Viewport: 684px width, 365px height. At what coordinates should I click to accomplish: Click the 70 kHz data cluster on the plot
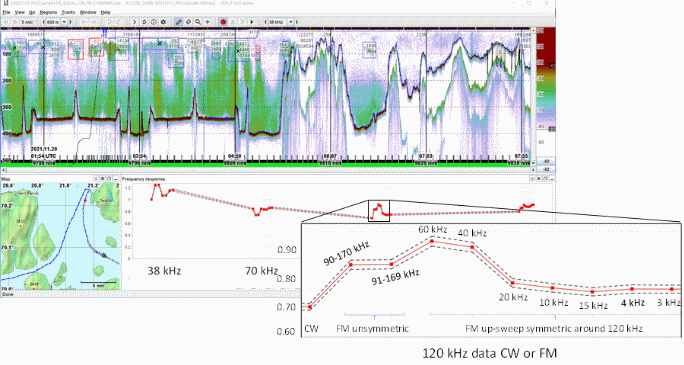tap(263, 211)
